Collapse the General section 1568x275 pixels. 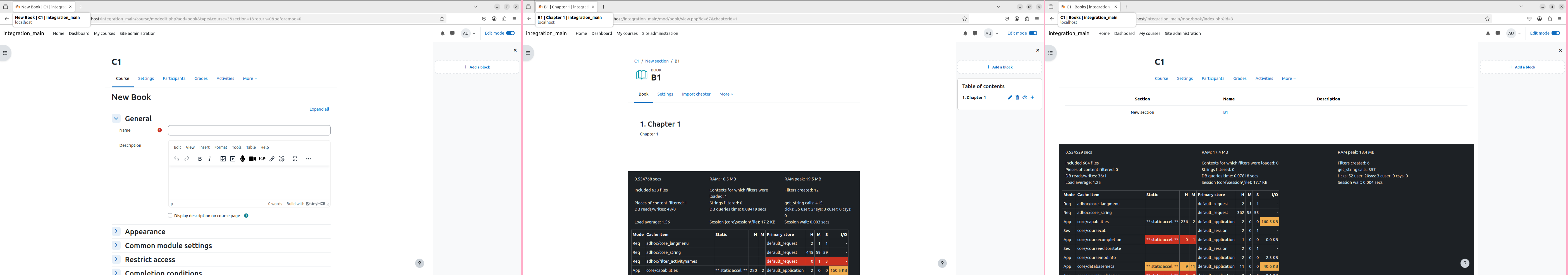[x=116, y=118]
